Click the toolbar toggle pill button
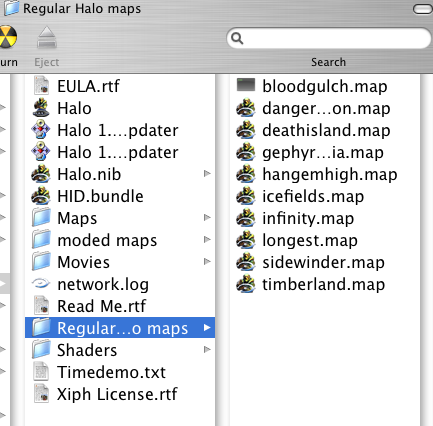The image size is (433, 426). 423,9
